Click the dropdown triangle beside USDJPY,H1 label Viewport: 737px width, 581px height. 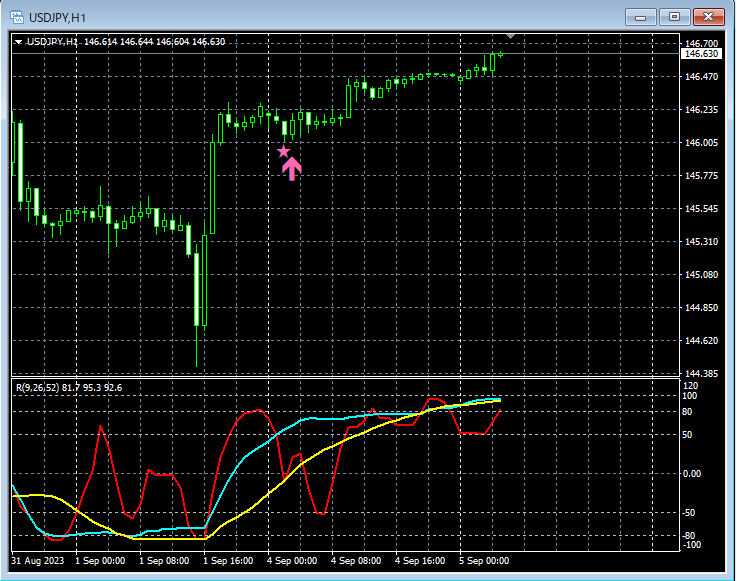[x=18, y=42]
